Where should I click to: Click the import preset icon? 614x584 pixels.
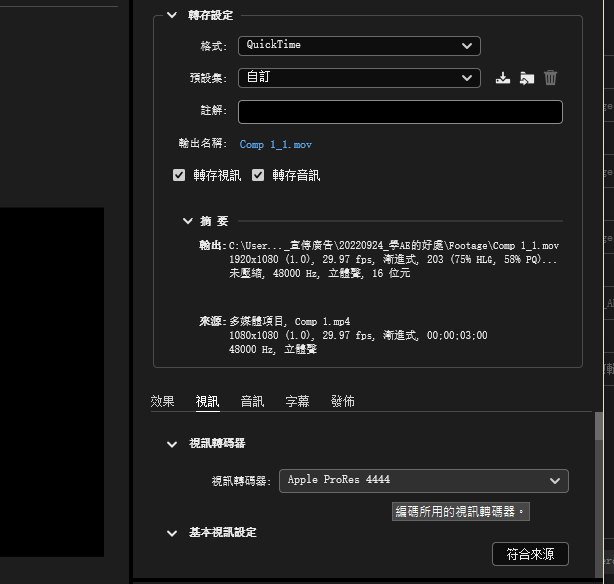click(x=527, y=78)
